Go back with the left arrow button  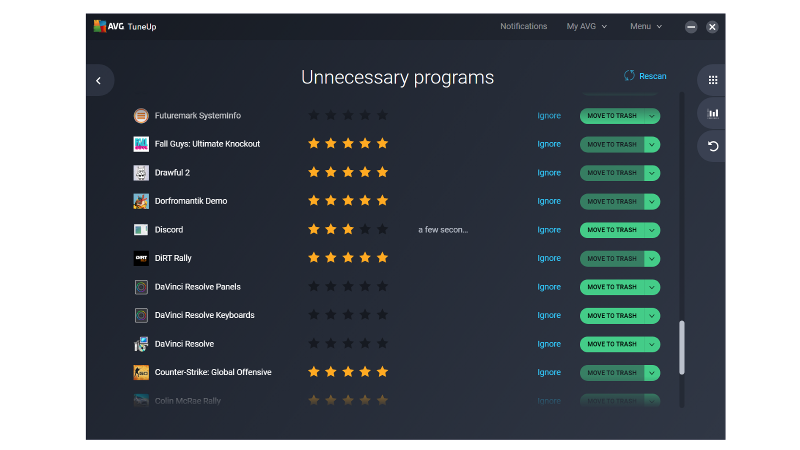99,80
